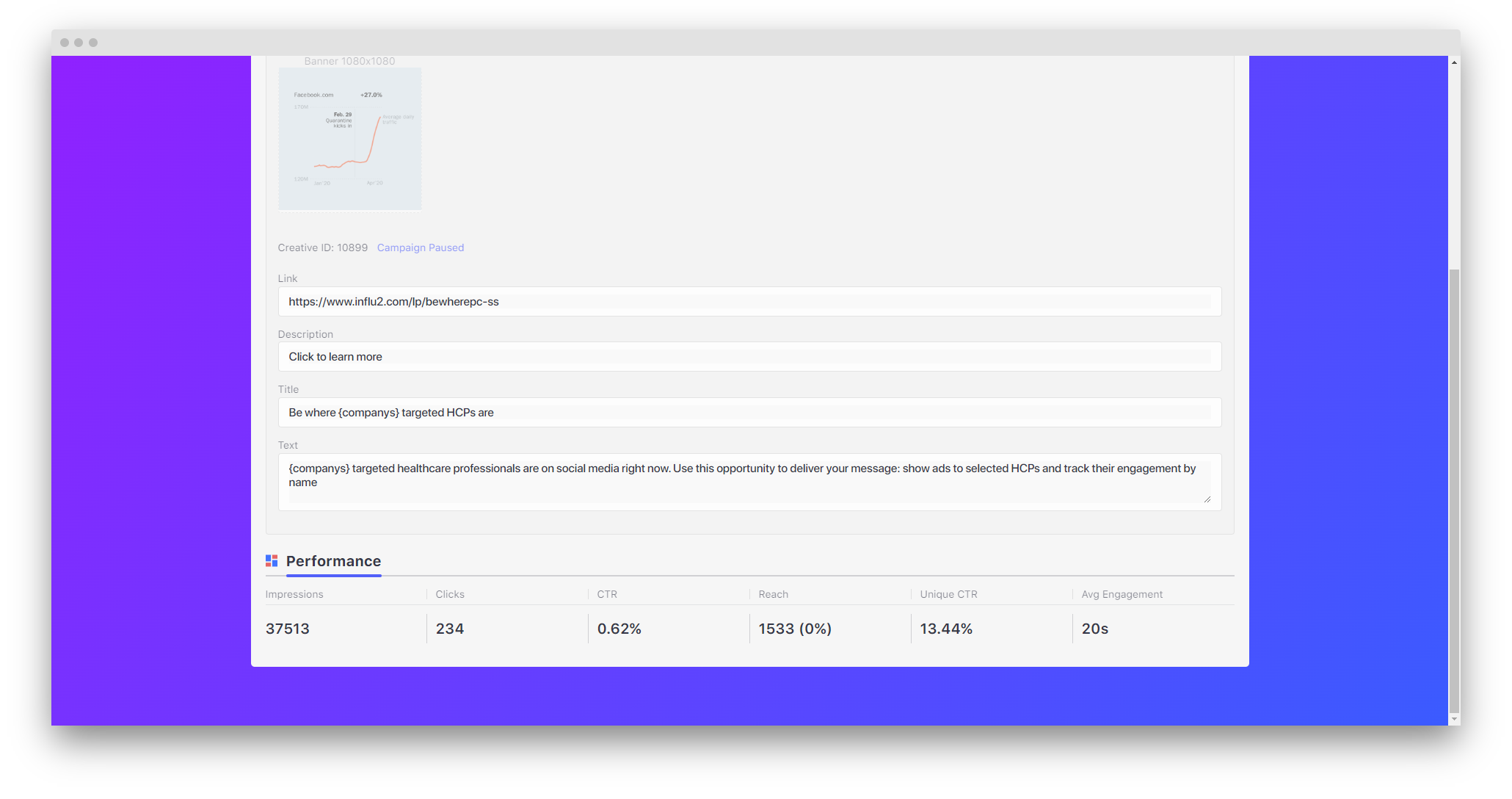Click the scrollbar down arrow
1512x799 pixels.
pos(1454,720)
